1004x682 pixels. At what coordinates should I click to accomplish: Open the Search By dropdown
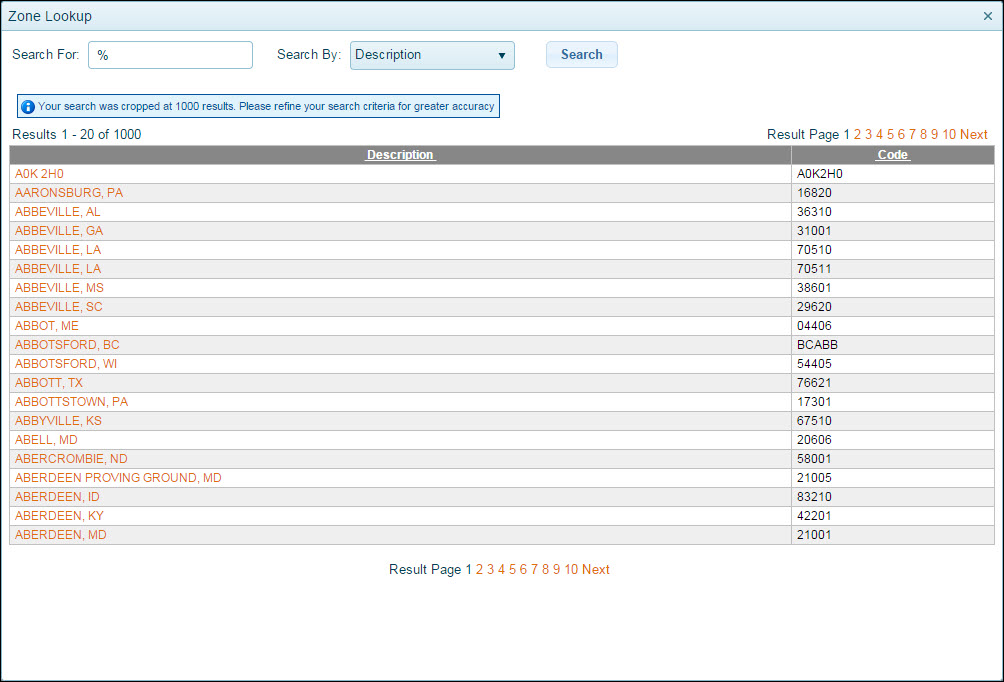tap(432, 55)
